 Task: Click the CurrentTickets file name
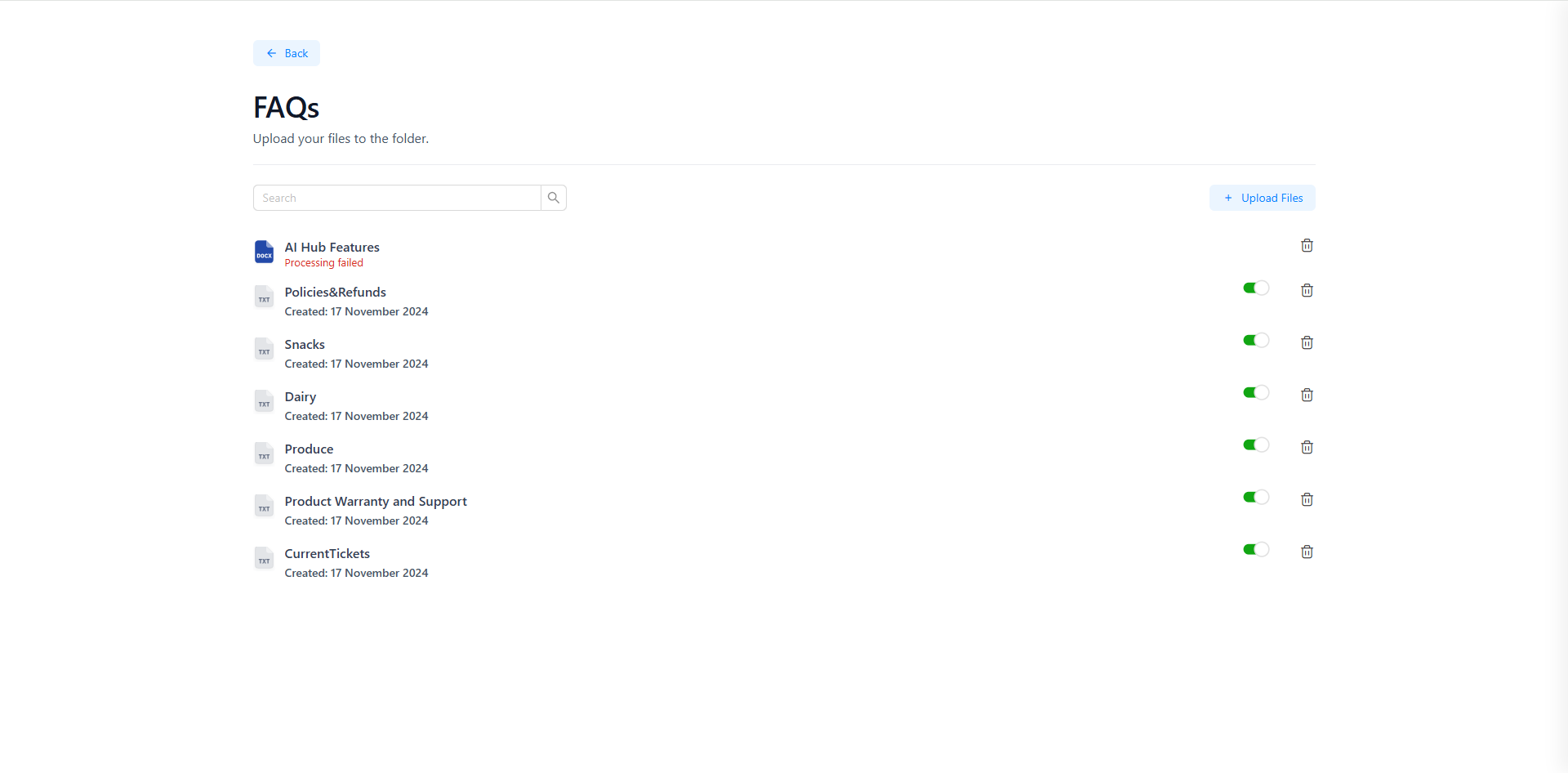327,553
